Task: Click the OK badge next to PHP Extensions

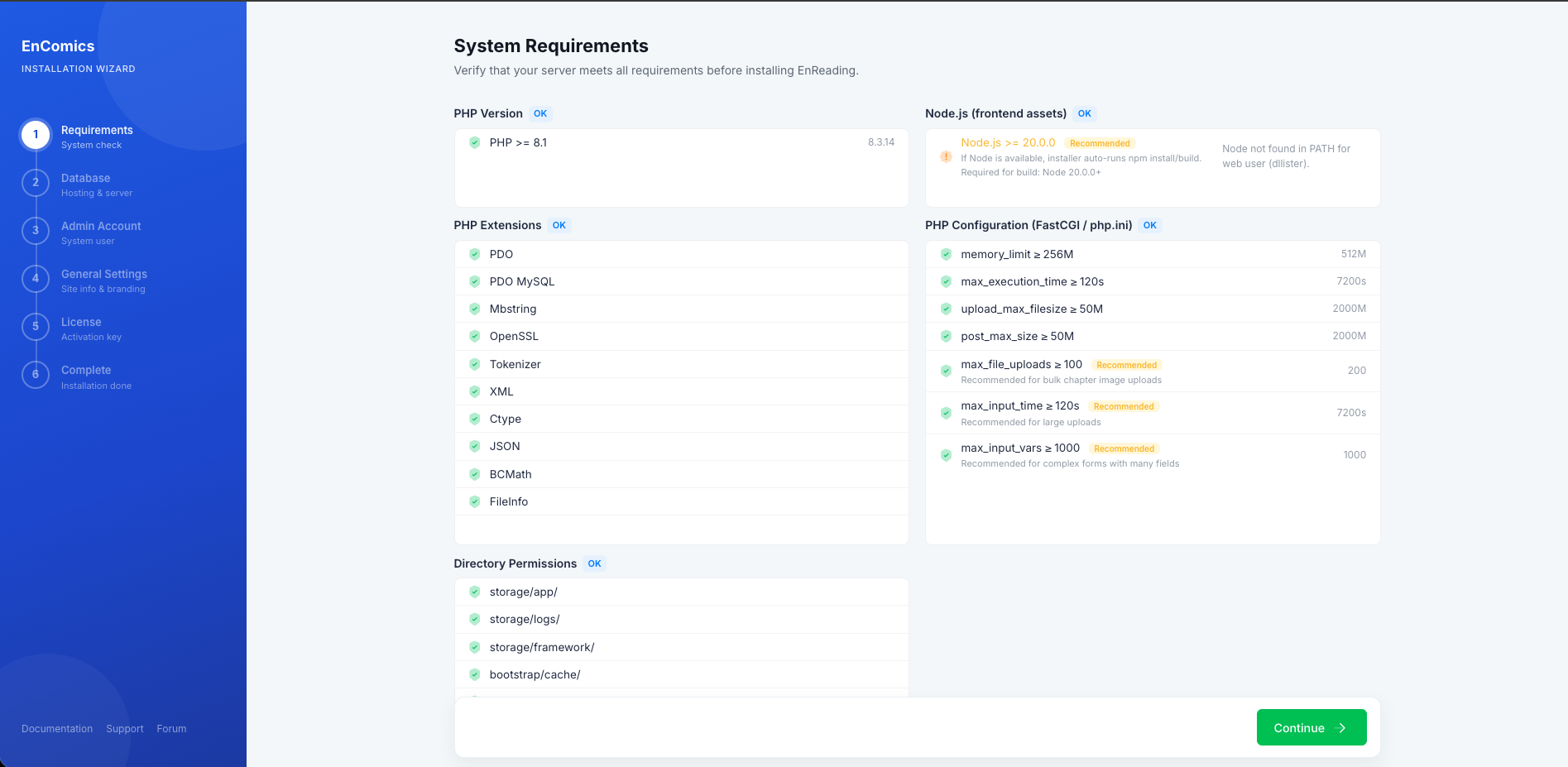Action: tap(559, 225)
